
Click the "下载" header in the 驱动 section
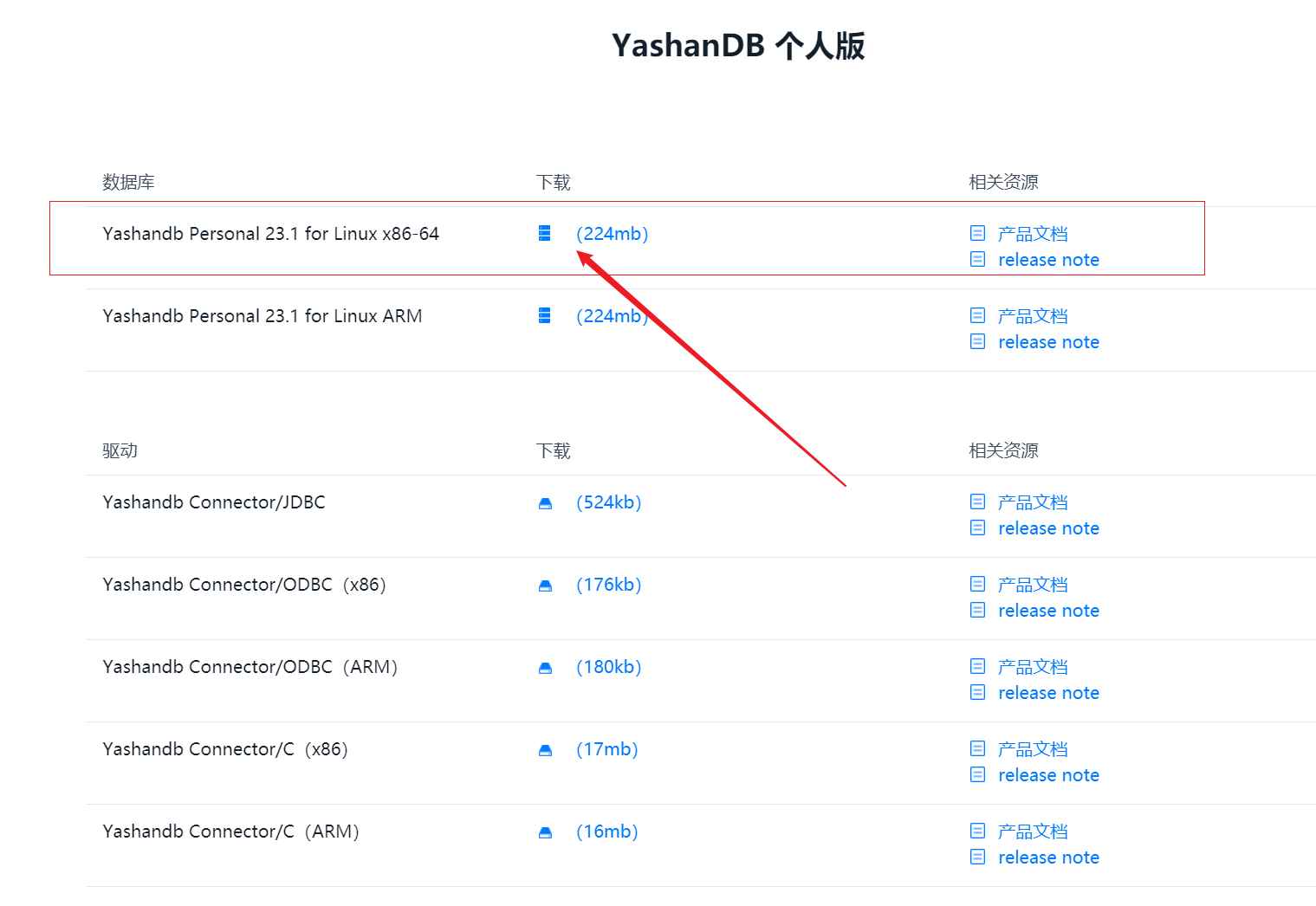click(554, 450)
